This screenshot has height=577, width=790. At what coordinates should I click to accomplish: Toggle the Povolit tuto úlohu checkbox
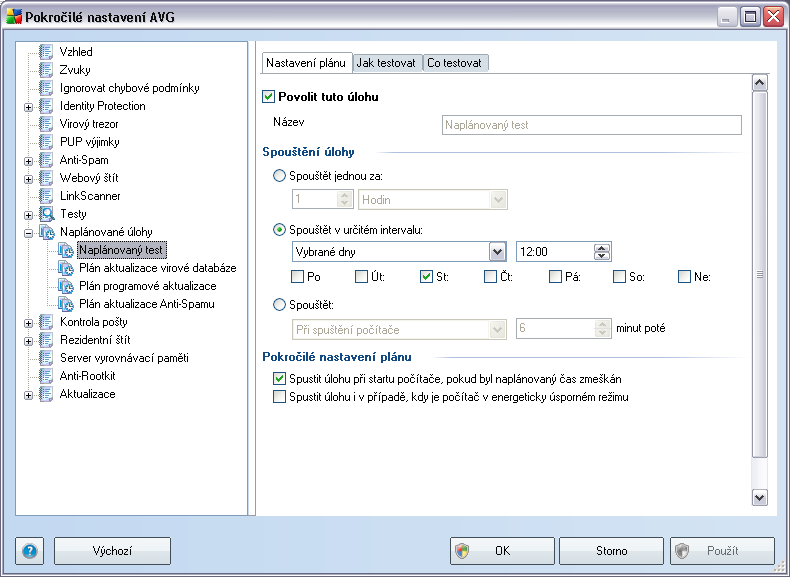(x=269, y=97)
